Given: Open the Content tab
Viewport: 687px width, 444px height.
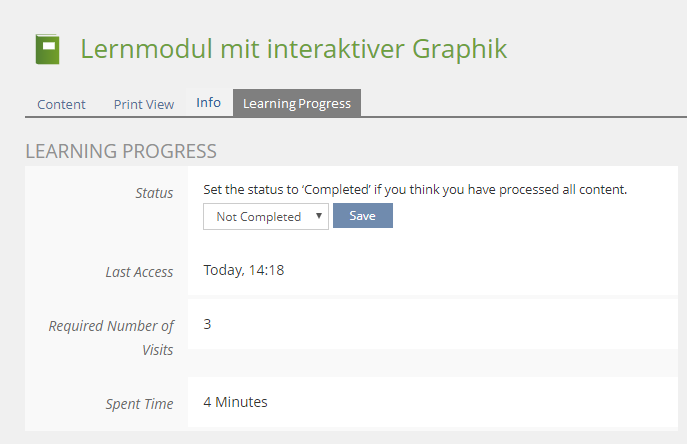Looking at the screenshot, I should 61,104.
